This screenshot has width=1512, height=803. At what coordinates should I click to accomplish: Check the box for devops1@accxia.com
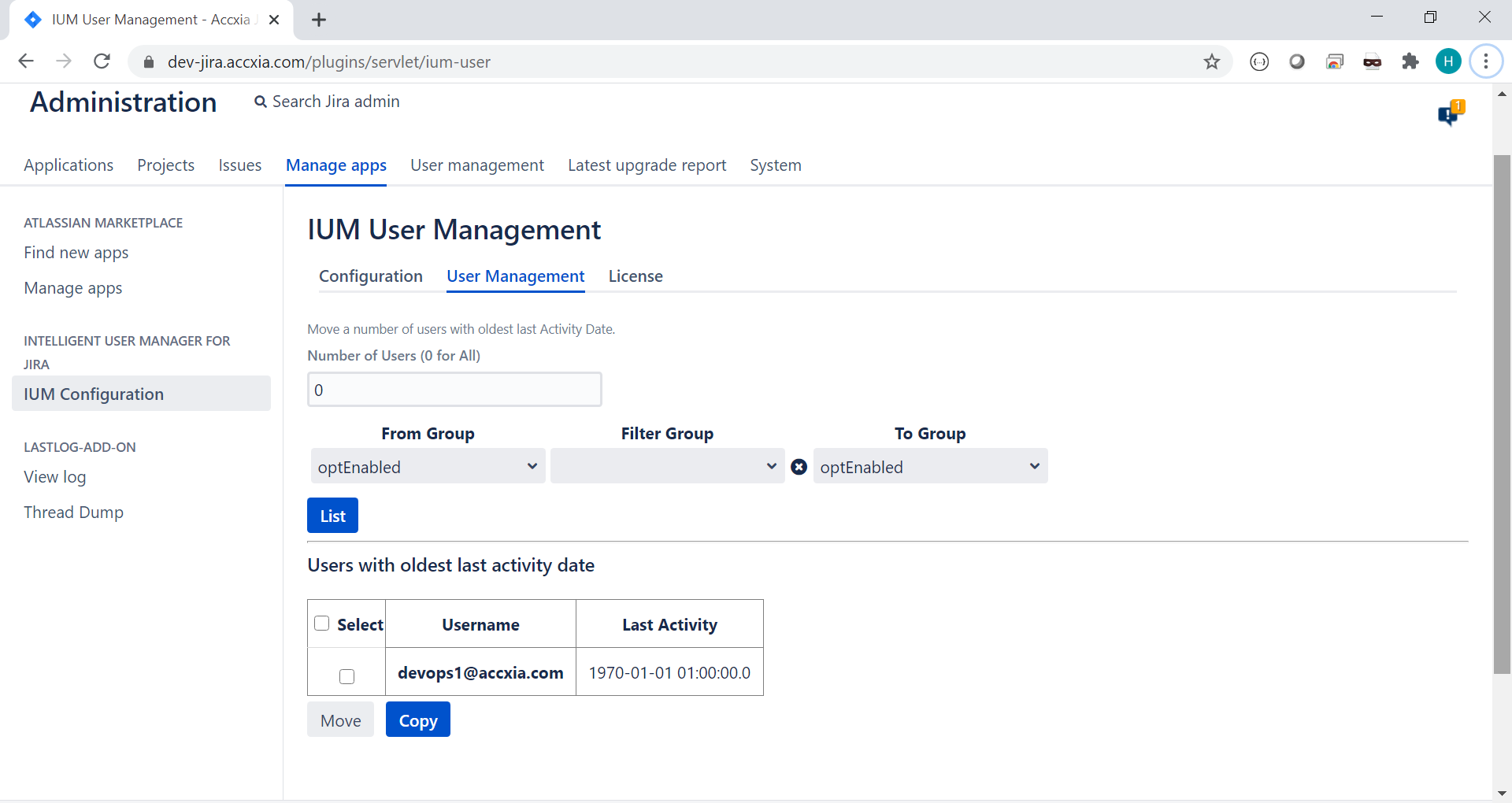pos(346,676)
